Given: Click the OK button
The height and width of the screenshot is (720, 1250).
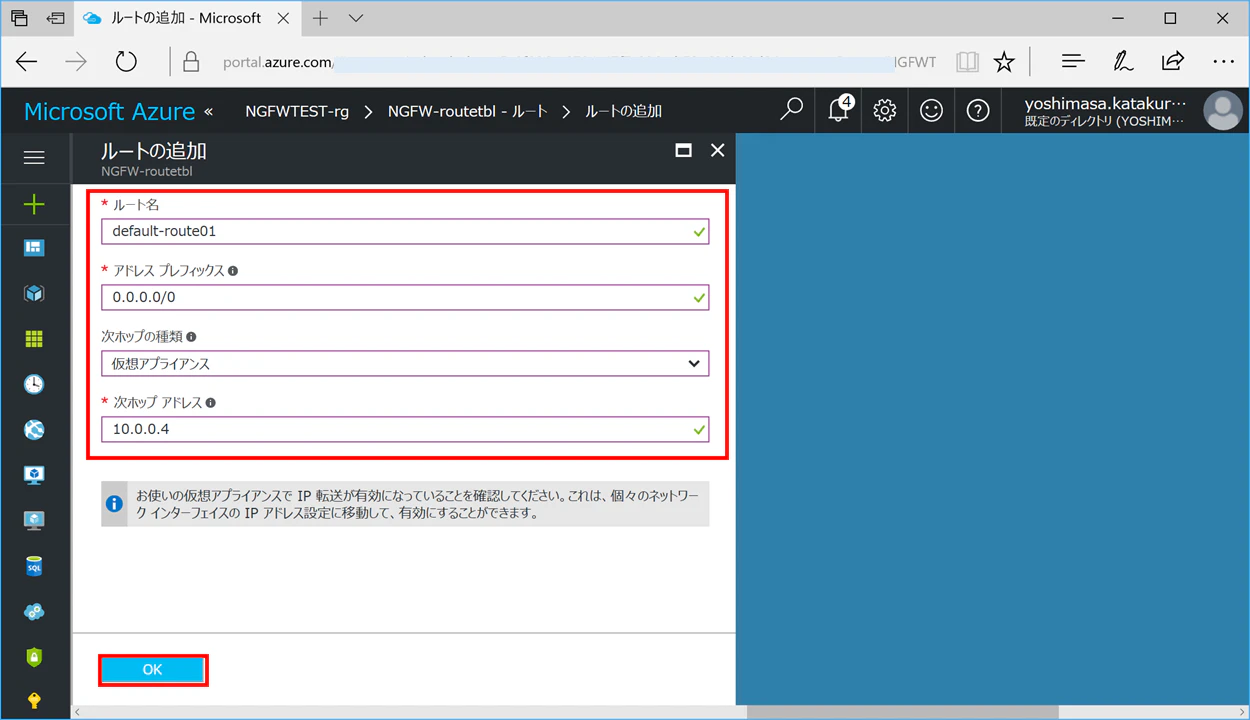Looking at the screenshot, I should click(x=152, y=669).
